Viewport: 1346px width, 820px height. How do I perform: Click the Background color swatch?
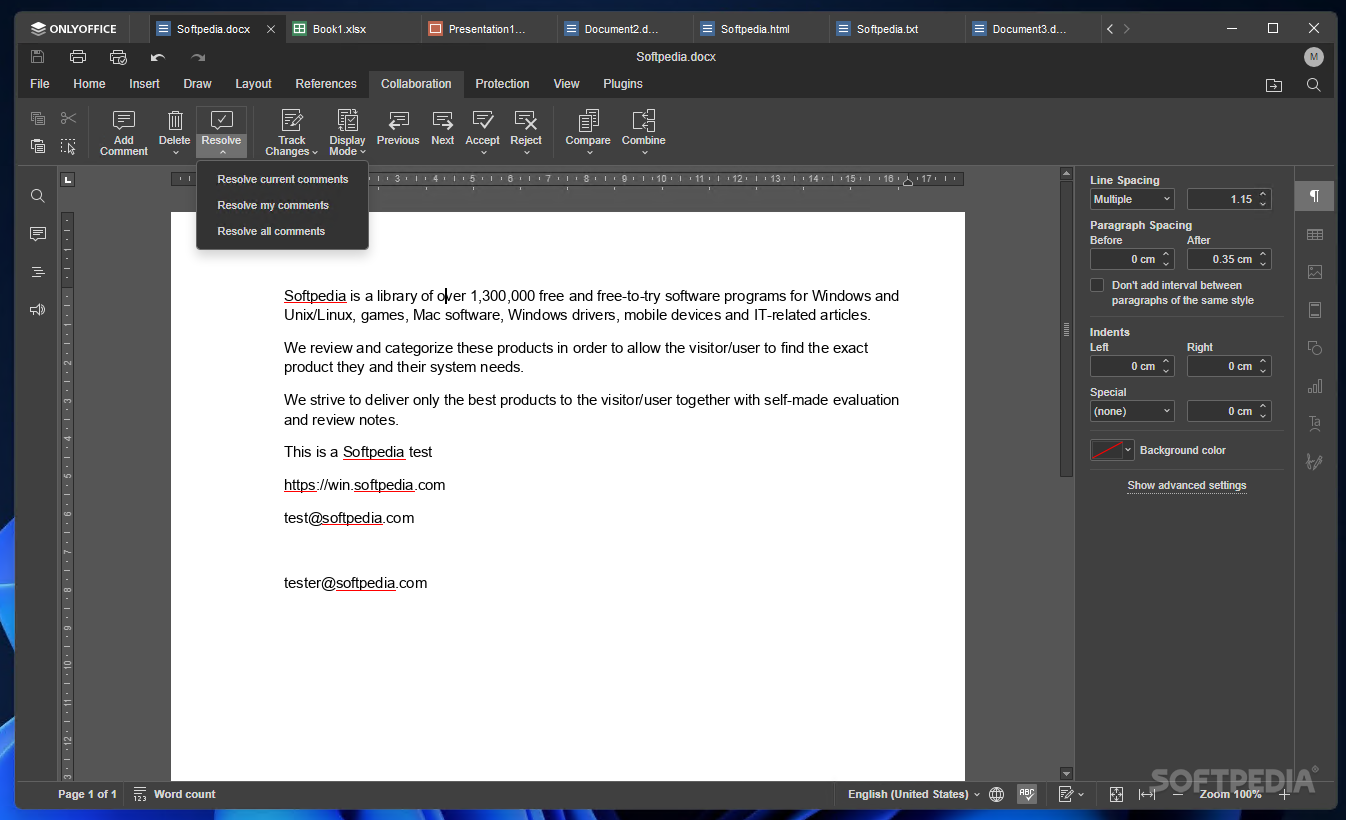(x=1107, y=450)
